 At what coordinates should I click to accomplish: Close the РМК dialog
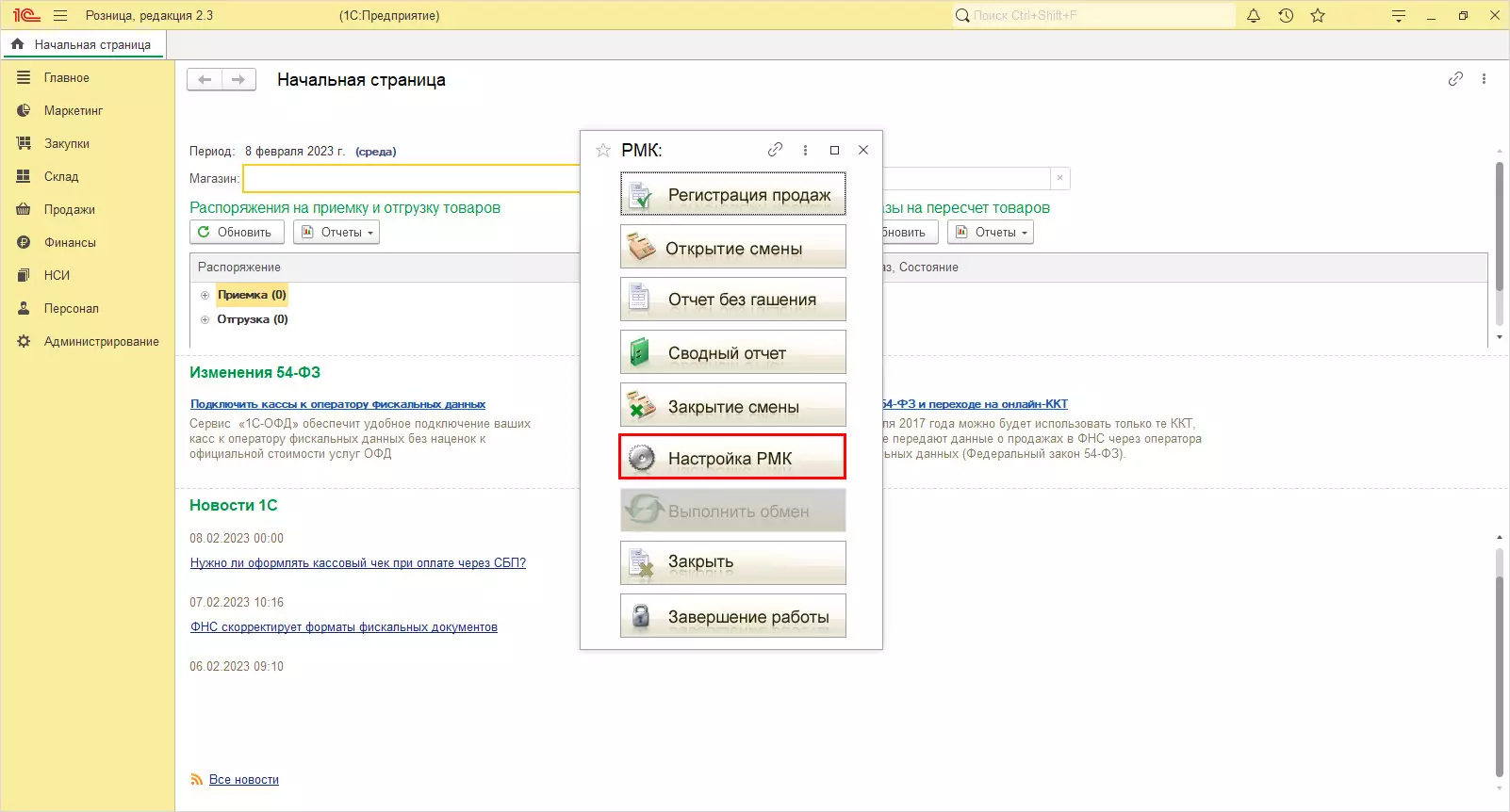coord(863,150)
